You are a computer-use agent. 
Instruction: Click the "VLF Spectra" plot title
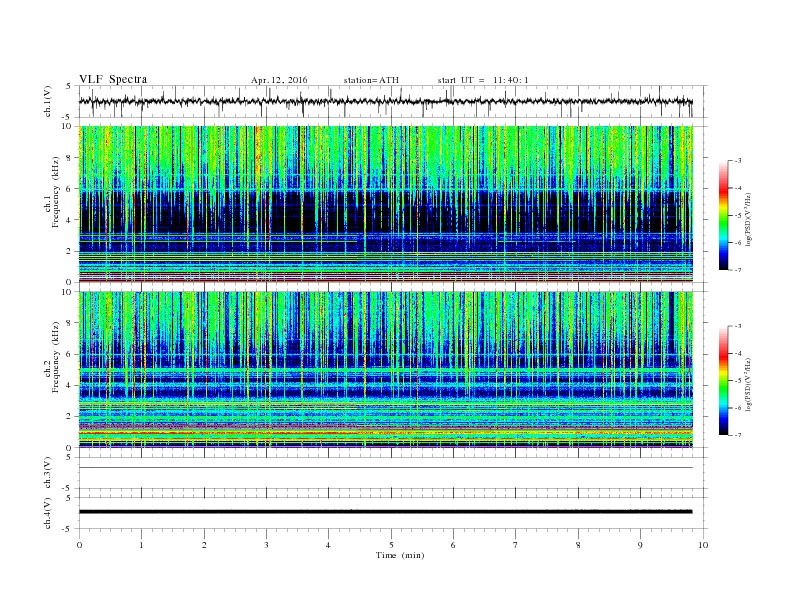113,79
